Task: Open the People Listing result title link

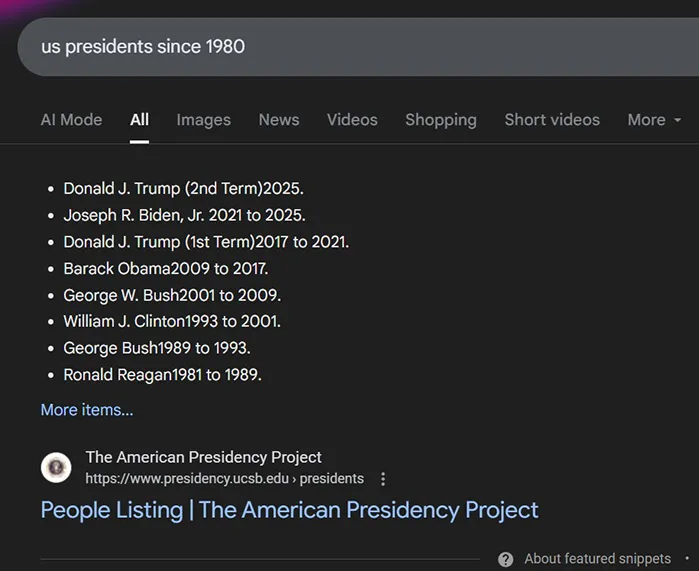Action: tap(289, 510)
